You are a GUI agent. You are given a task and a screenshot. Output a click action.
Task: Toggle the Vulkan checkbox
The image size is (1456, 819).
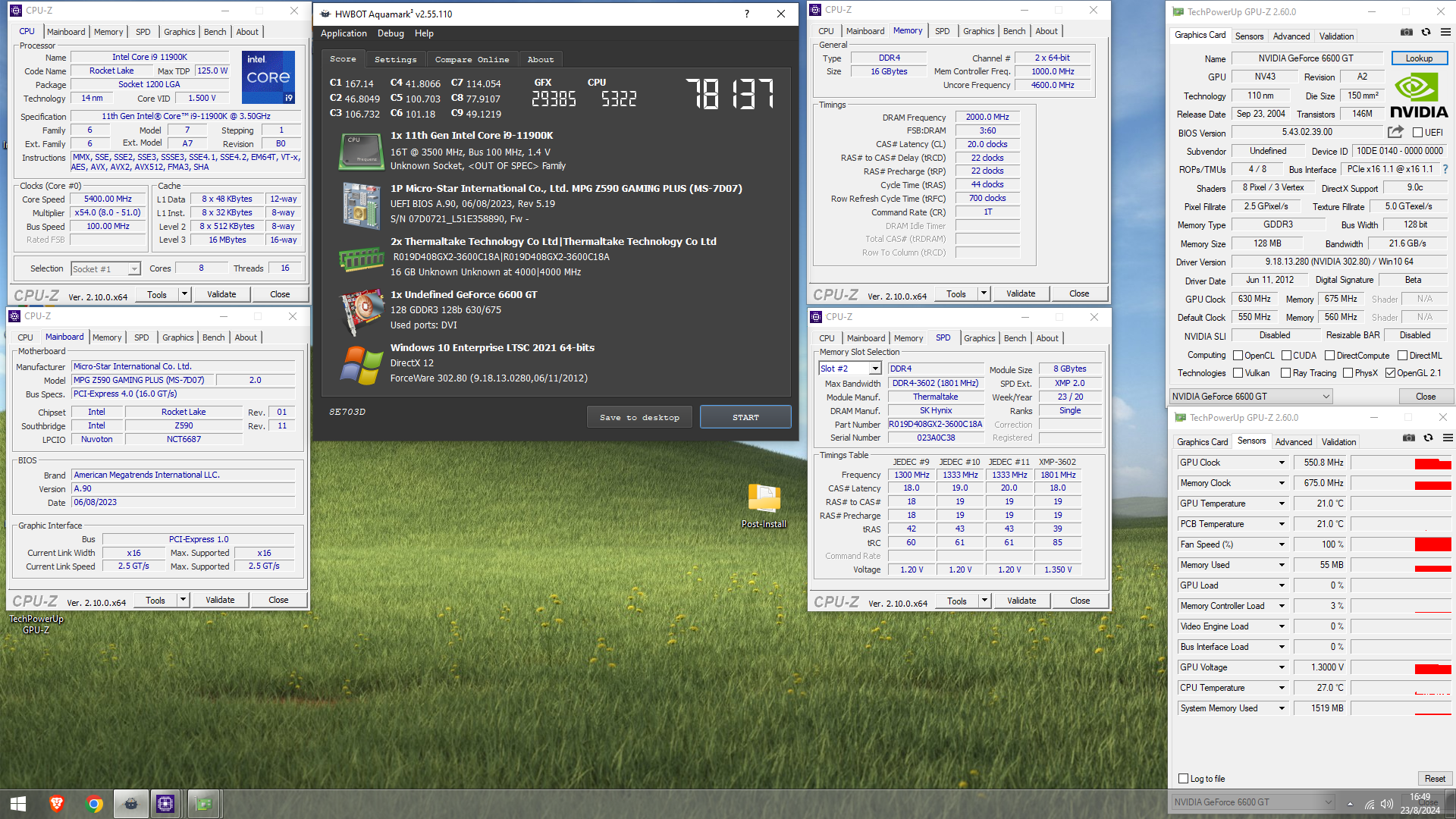[1238, 373]
